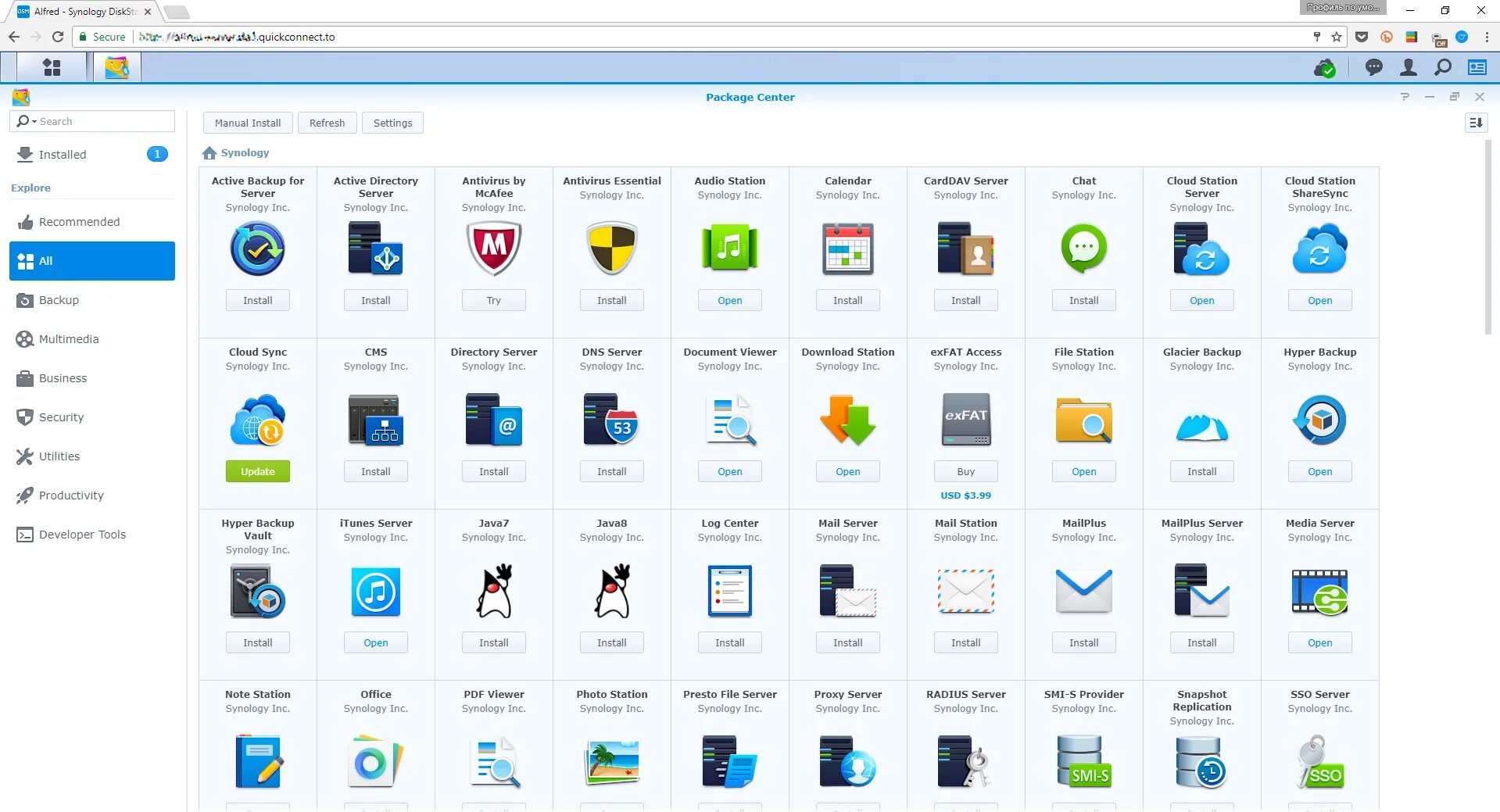Click the Download Station arrows icon

click(x=848, y=420)
